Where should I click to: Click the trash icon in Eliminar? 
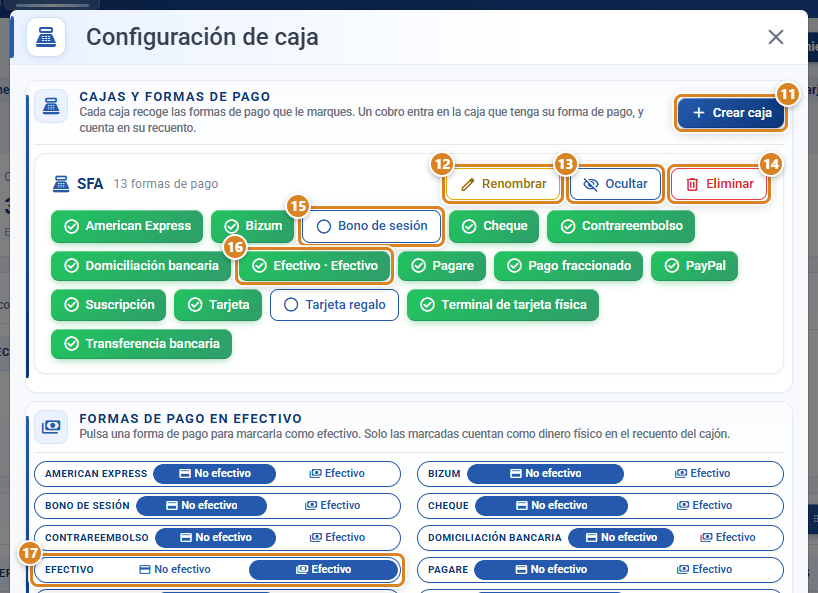click(692, 184)
